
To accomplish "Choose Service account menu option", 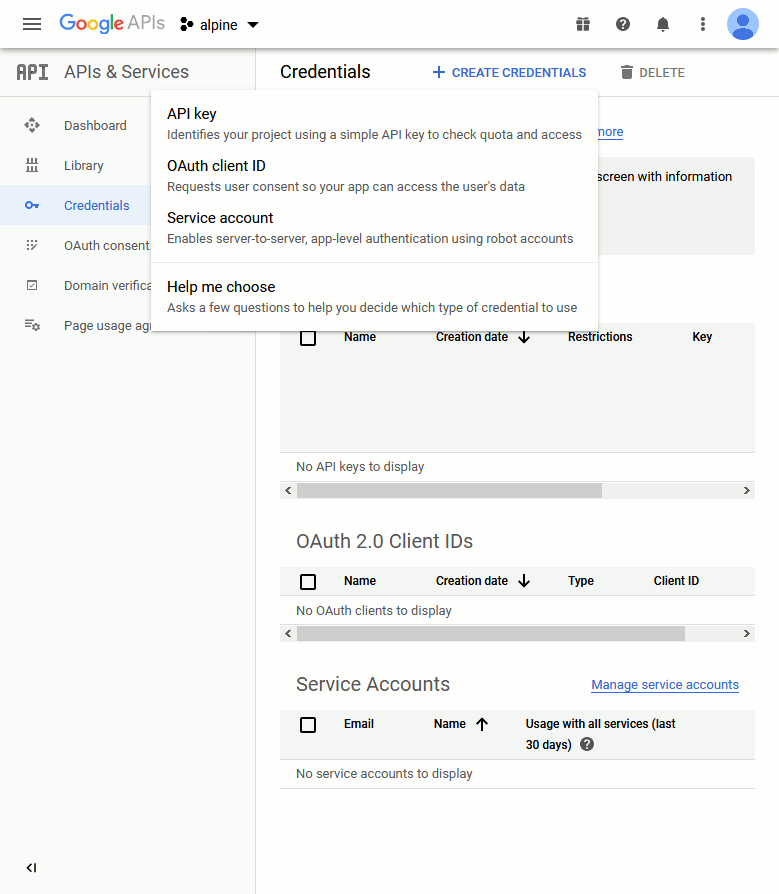I will tap(374, 227).
